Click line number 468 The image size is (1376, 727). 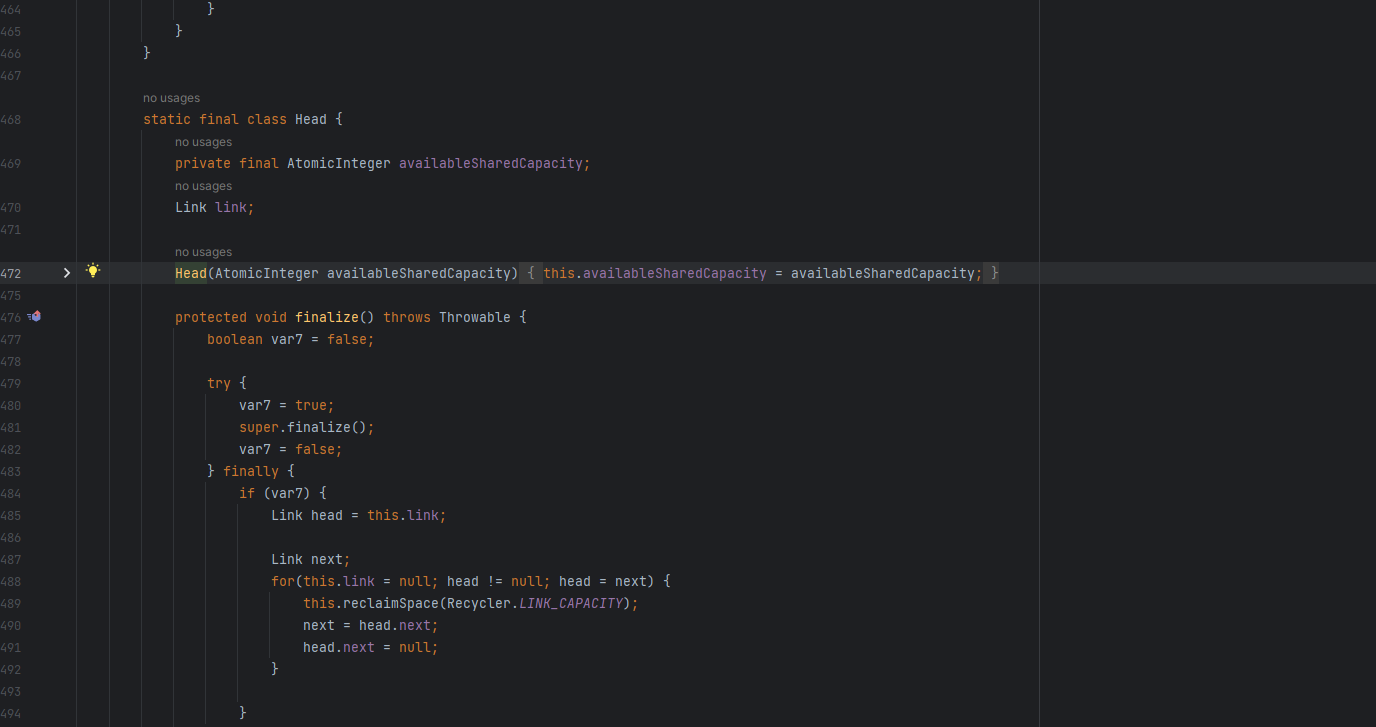[11, 119]
